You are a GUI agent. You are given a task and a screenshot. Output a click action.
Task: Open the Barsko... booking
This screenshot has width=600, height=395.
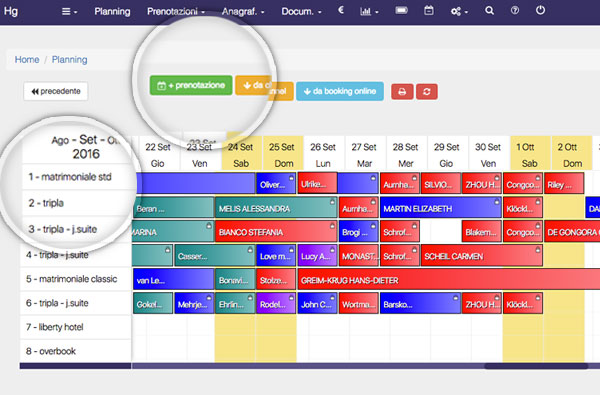click(x=420, y=304)
